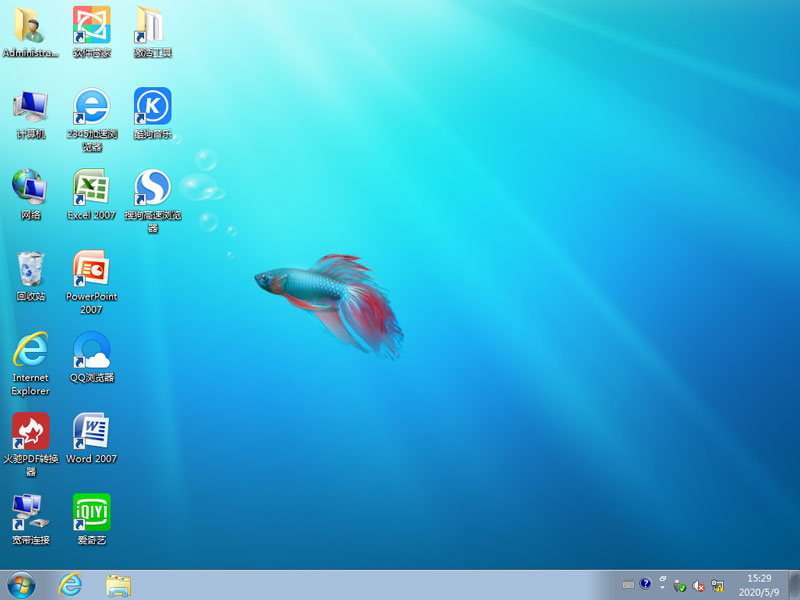This screenshot has width=800, height=600.
Task: Open the safely remove hardware tray icon
Action: [679, 587]
